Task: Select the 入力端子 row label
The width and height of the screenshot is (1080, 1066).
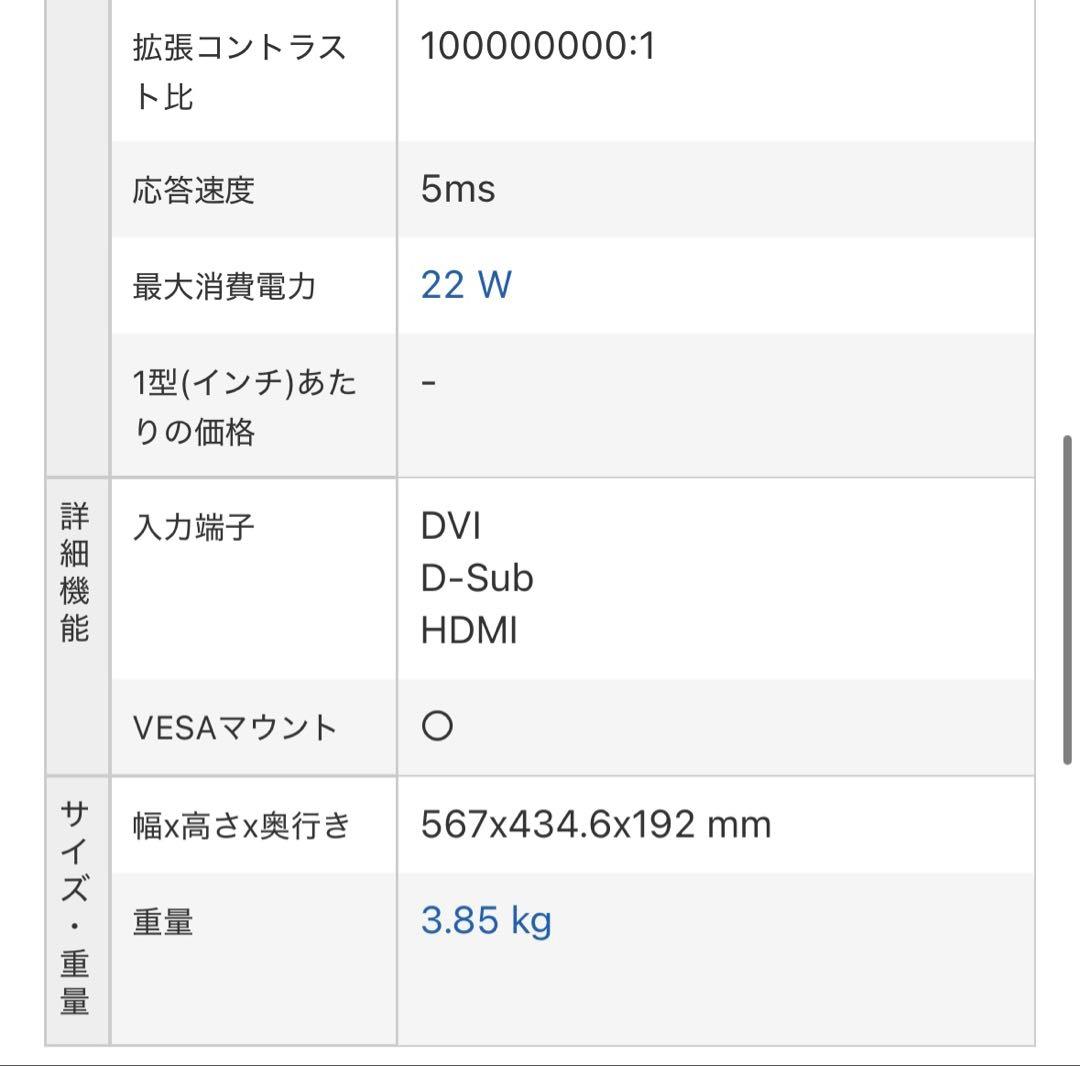Action: (x=194, y=527)
